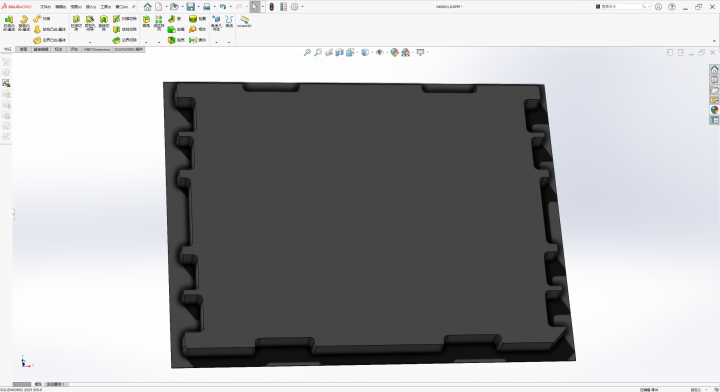Open Appearances task pane tab
Screen dimensions: 720x392
(714, 110)
